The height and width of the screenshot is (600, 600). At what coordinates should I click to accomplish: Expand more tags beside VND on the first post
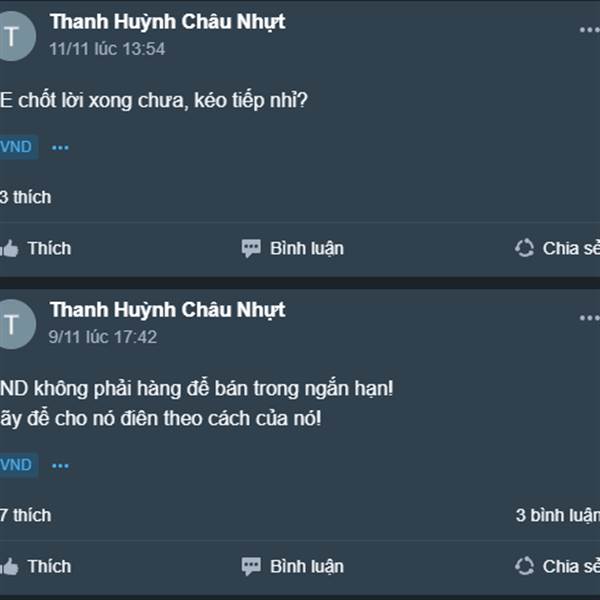[60, 148]
